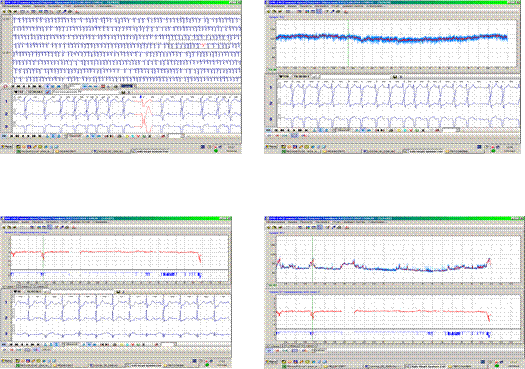Click the red checkmark icon in the toolbar below the ST-graph window's strip
The image size is (525, 369).
click(x=133, y=345)
